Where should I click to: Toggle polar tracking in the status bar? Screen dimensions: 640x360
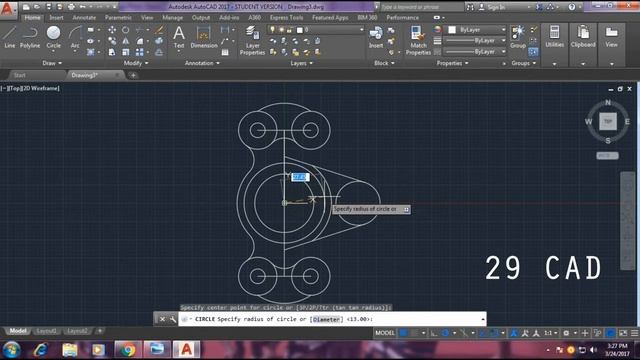(x=445, y=333)
